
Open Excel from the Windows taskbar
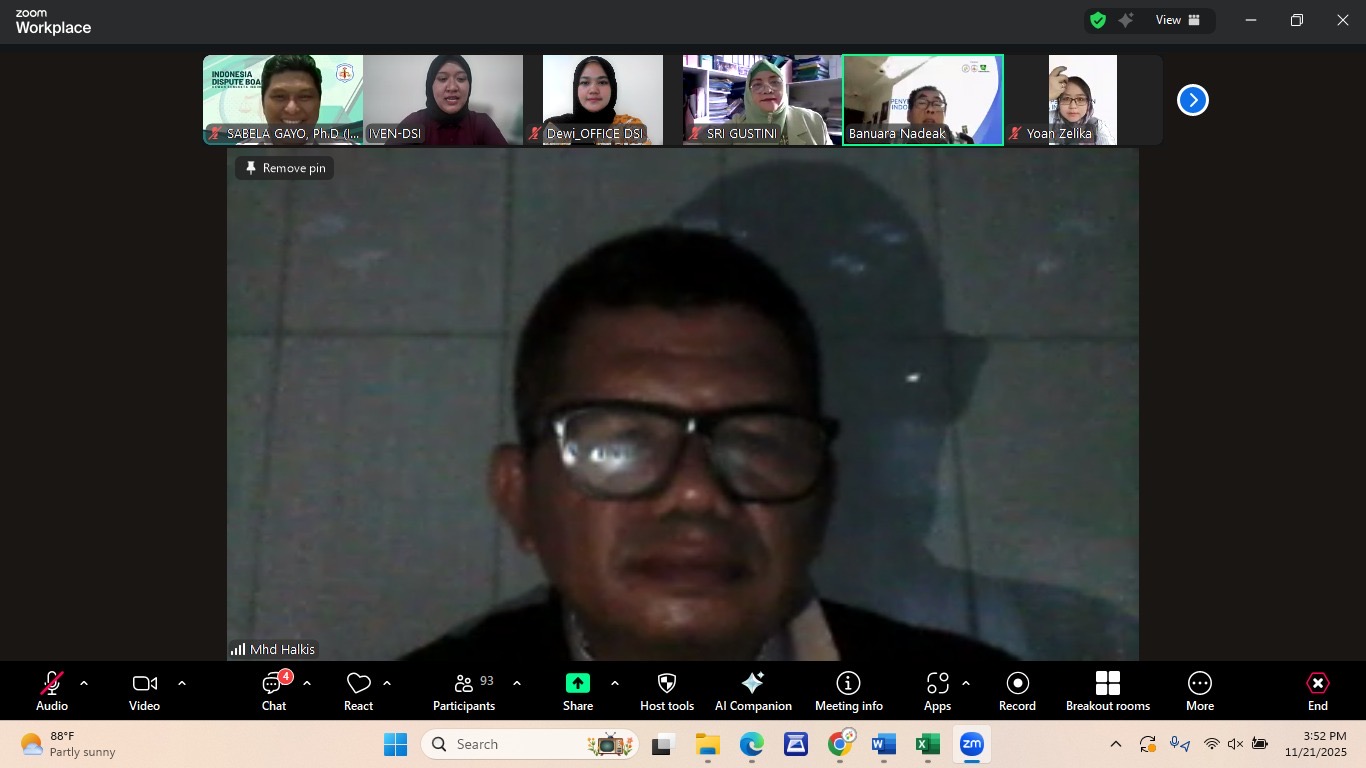click(x=927, y=745)
